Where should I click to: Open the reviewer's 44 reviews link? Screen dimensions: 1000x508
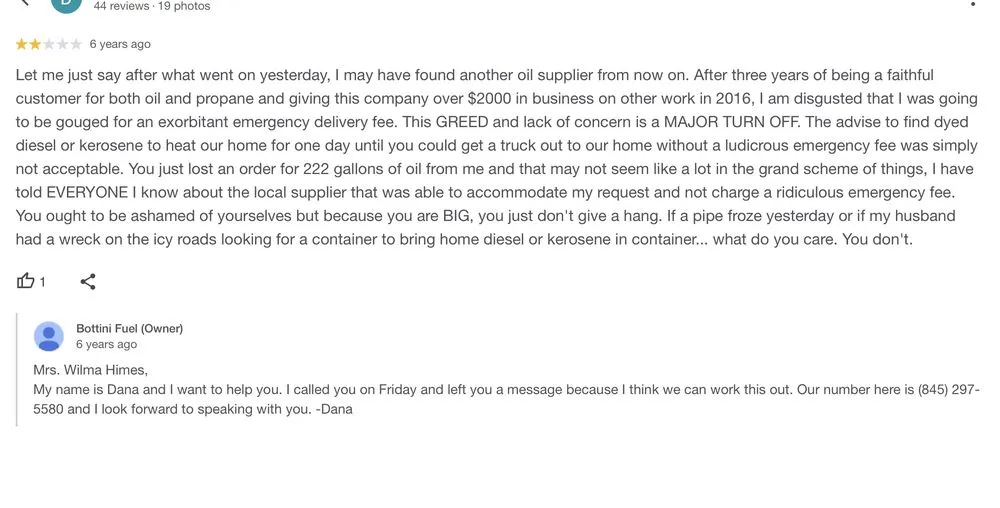coord(119,6)
